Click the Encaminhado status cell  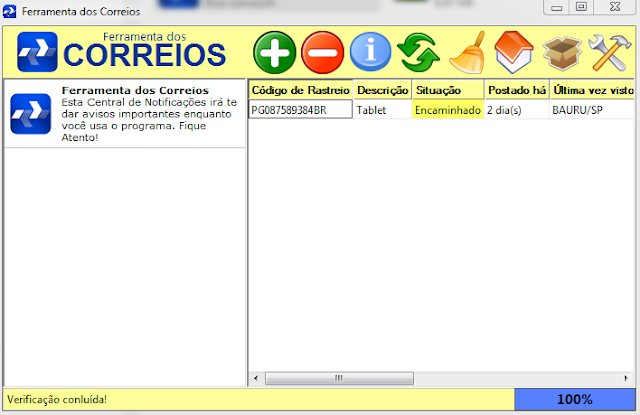coord(448,110)
